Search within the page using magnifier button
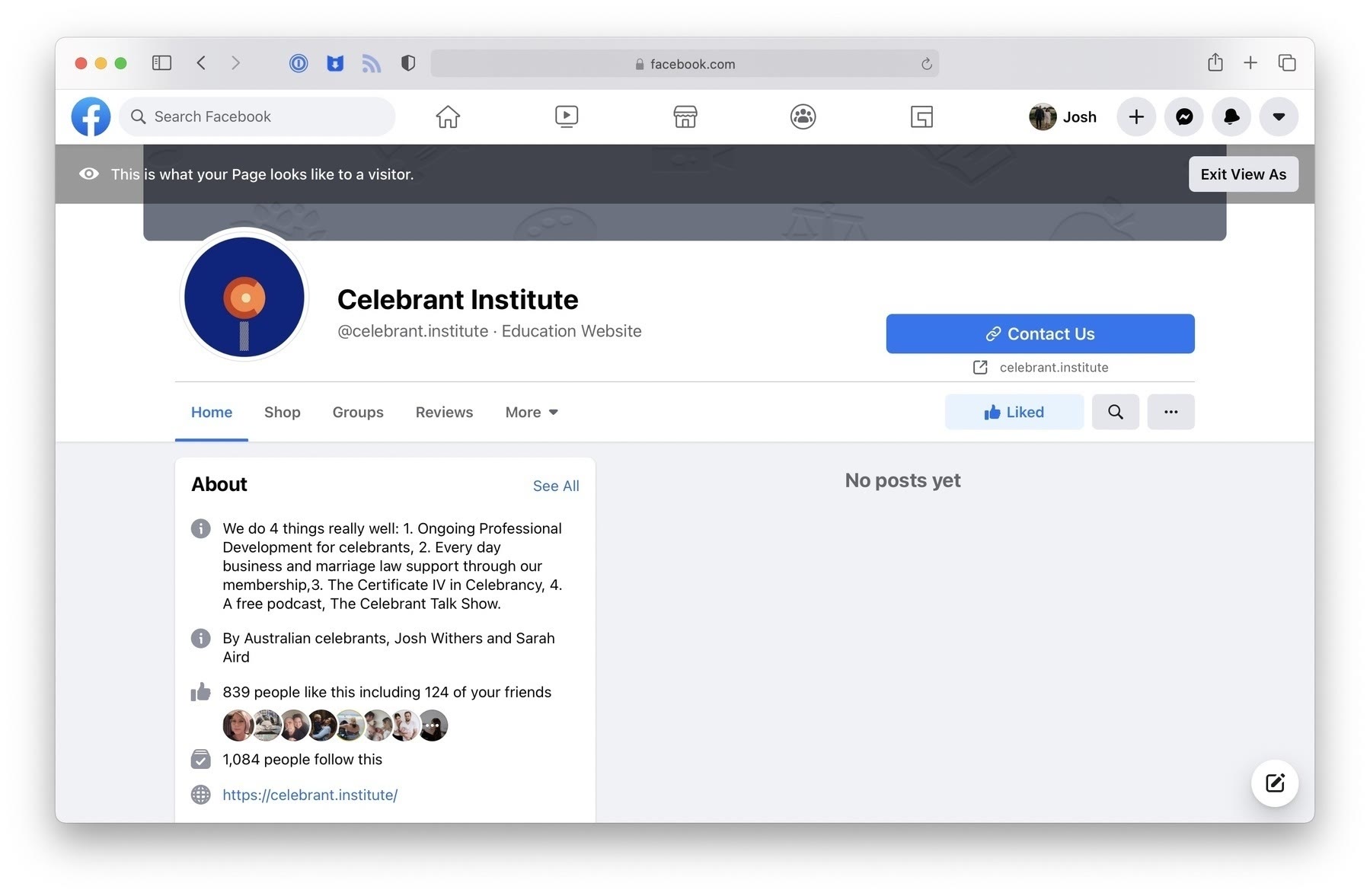This screenshot has width=1370, height=896. [1115, 412]
